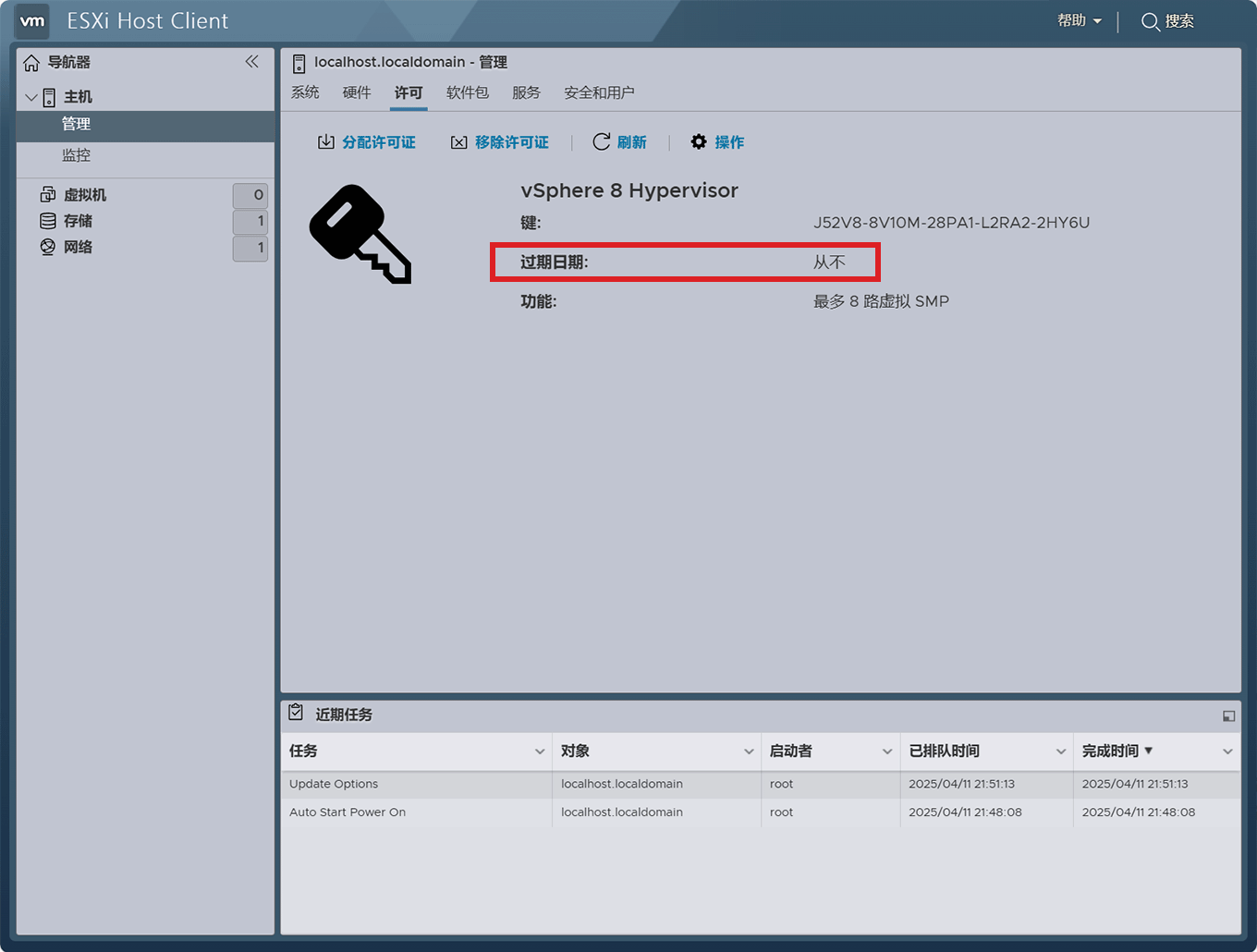The height and width of the screenshot is (952, 1257).
Task: Click the key icon for the license
Action: [x=360, y=233]
